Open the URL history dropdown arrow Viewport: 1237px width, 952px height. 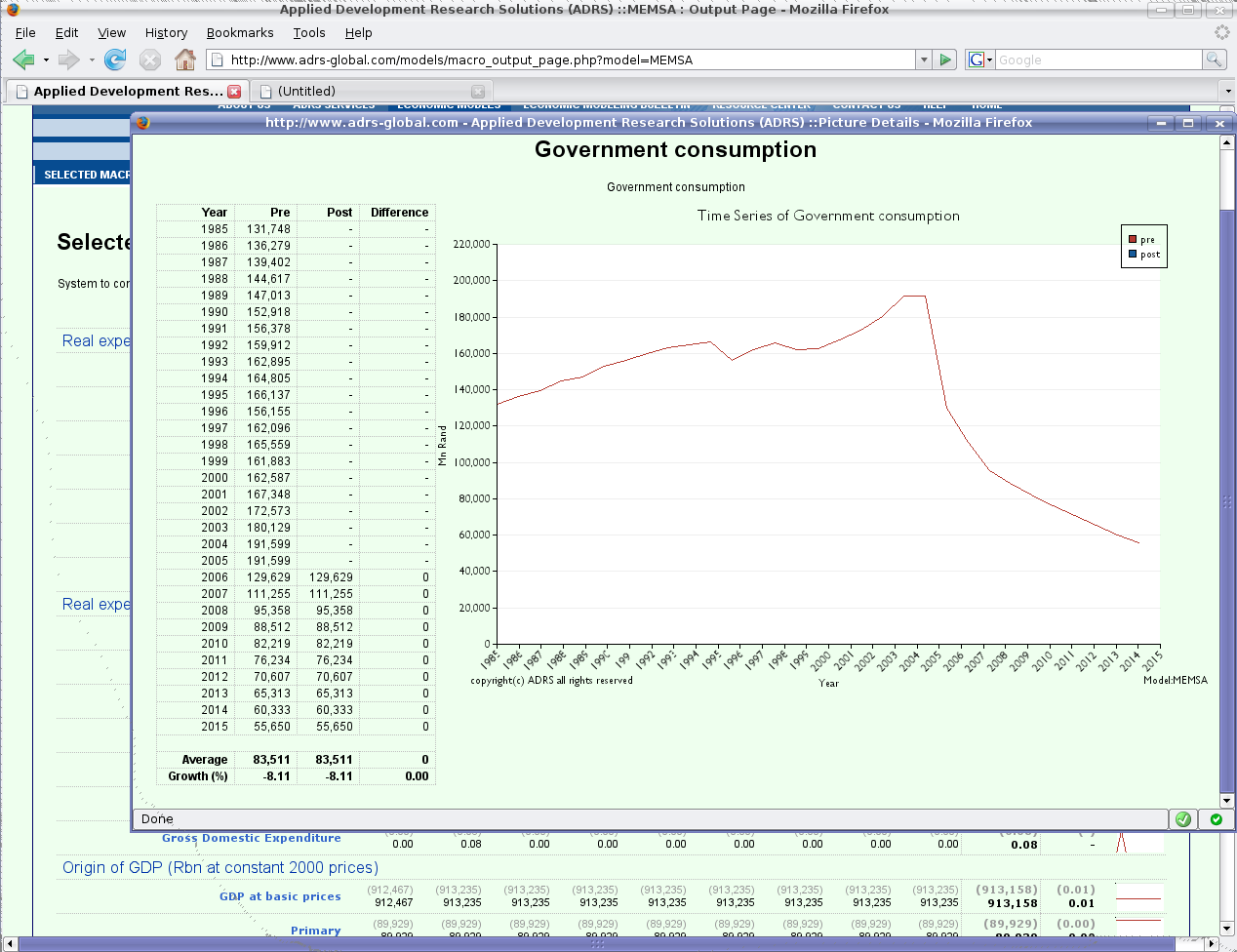click(923, 60)
